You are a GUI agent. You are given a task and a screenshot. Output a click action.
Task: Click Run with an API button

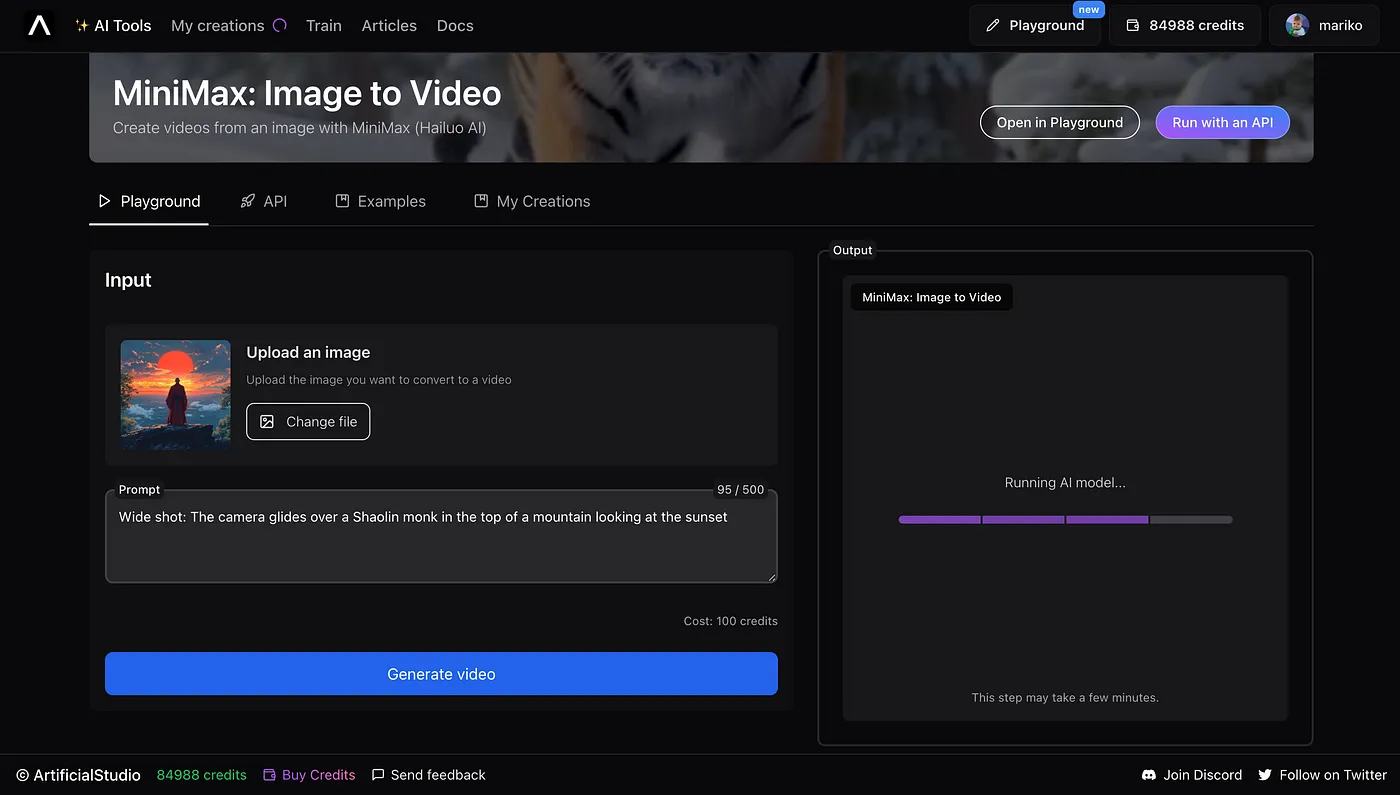tap(1223, 122)
